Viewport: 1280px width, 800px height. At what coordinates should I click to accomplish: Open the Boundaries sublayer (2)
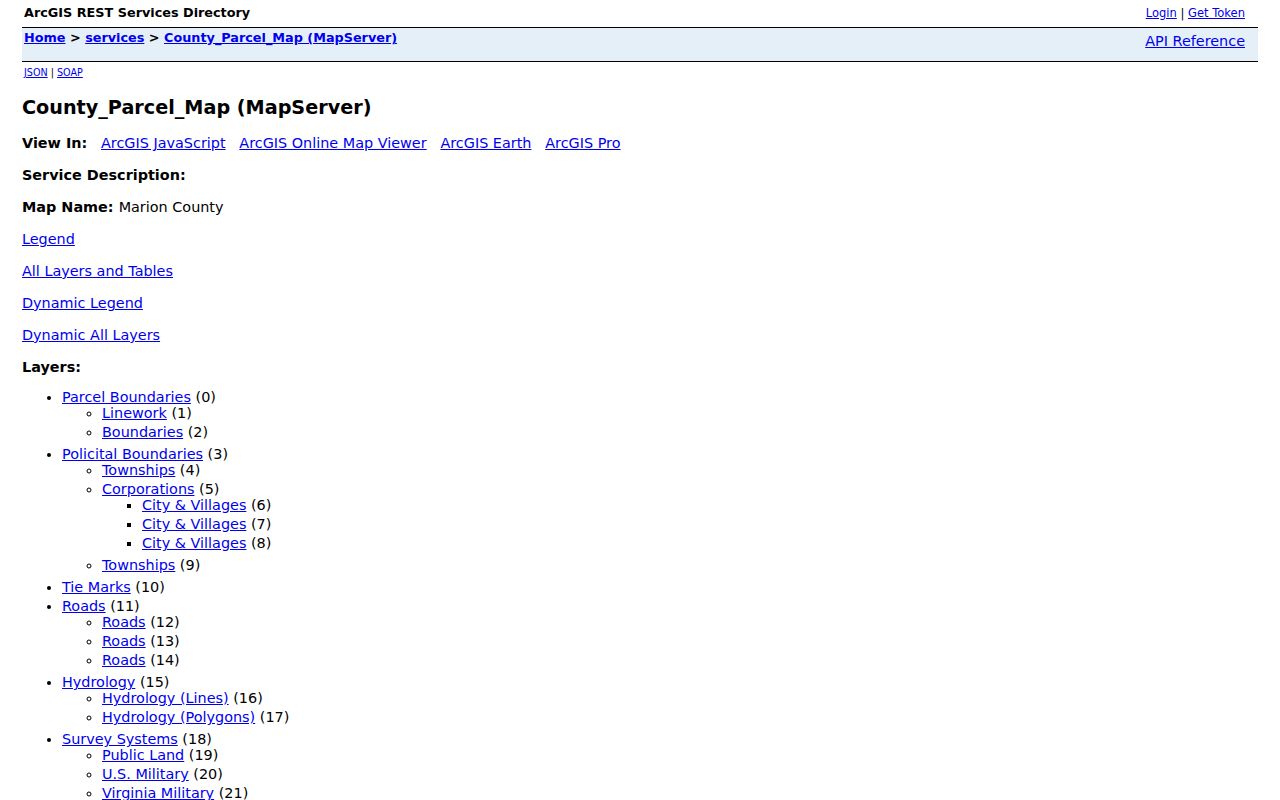coord(142,432)
